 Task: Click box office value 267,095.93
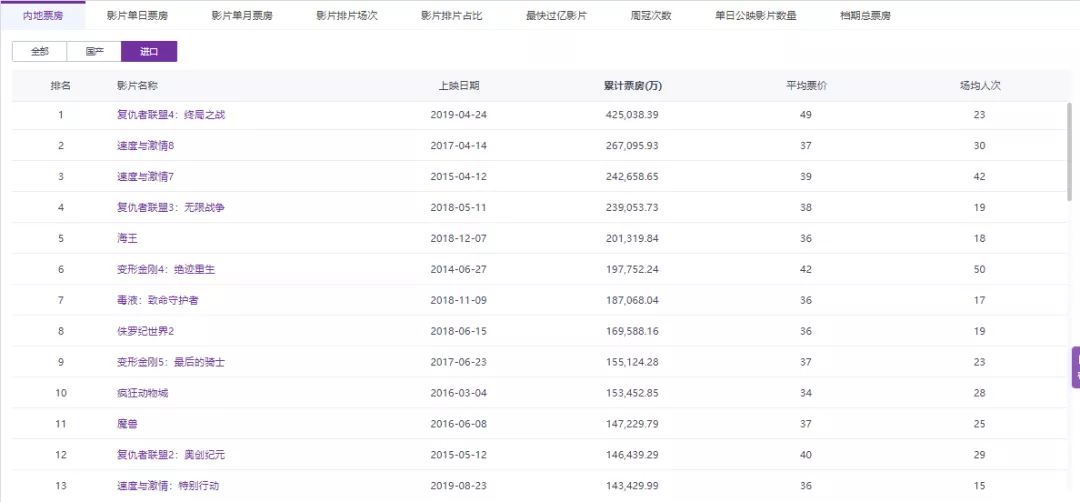[632, 146]
